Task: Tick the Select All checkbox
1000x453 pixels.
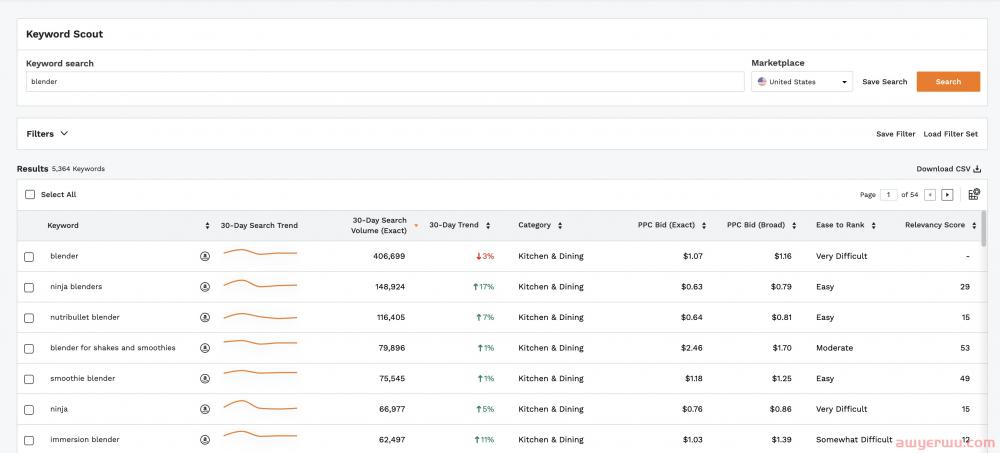Action: 30,195
